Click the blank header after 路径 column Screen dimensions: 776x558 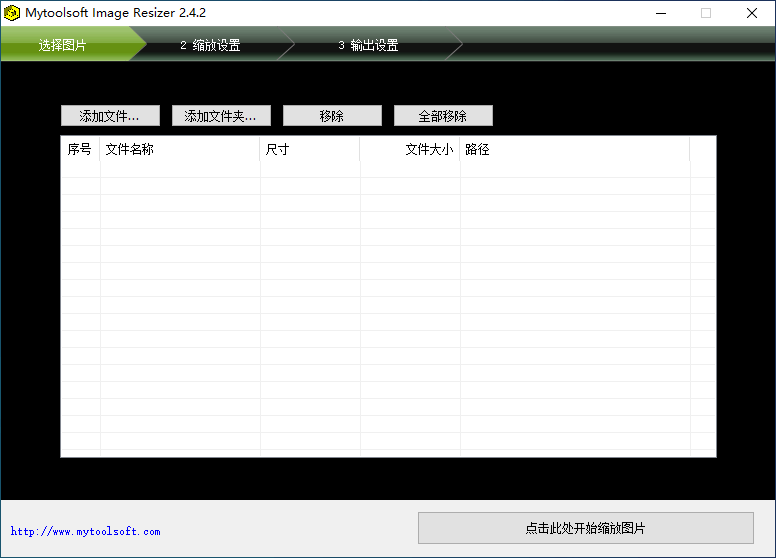pos(702,150)
